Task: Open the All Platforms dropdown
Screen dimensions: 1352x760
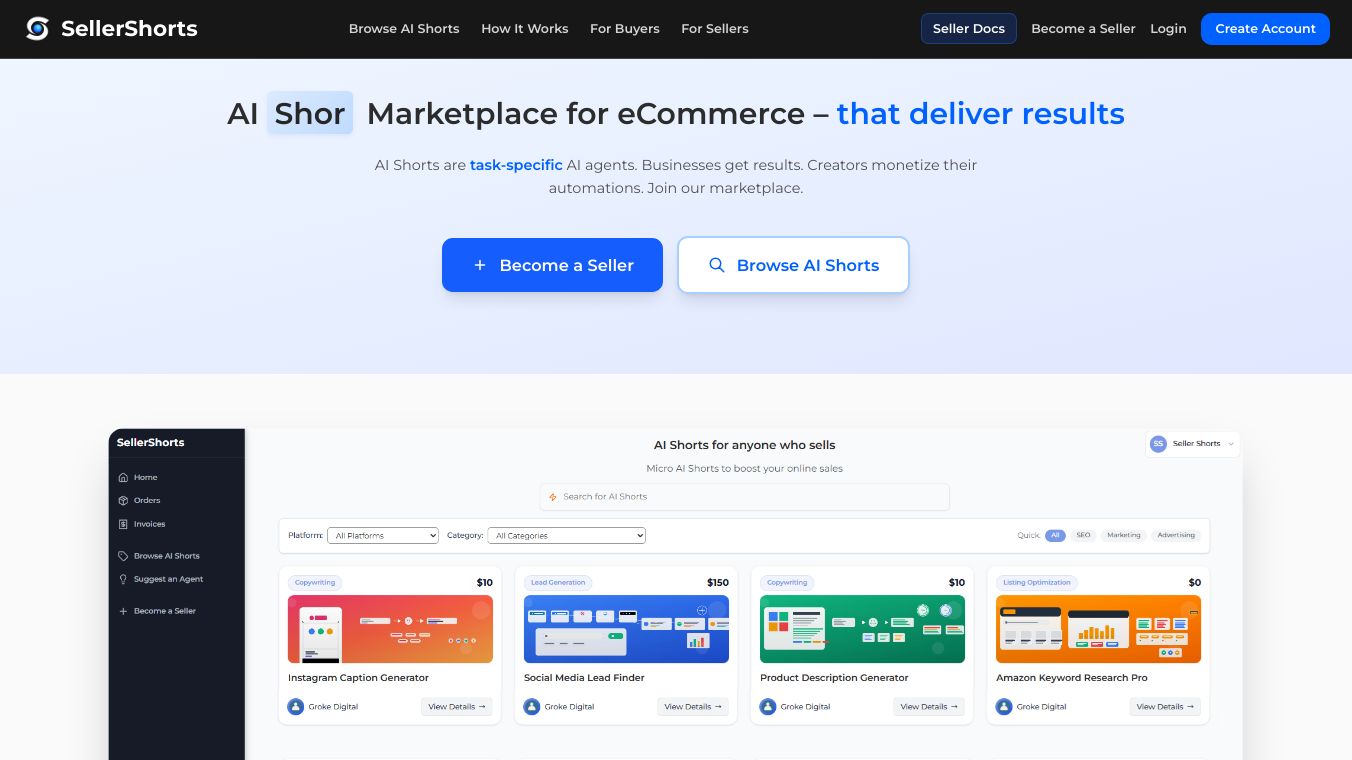Action: click(x=383, y=536)
